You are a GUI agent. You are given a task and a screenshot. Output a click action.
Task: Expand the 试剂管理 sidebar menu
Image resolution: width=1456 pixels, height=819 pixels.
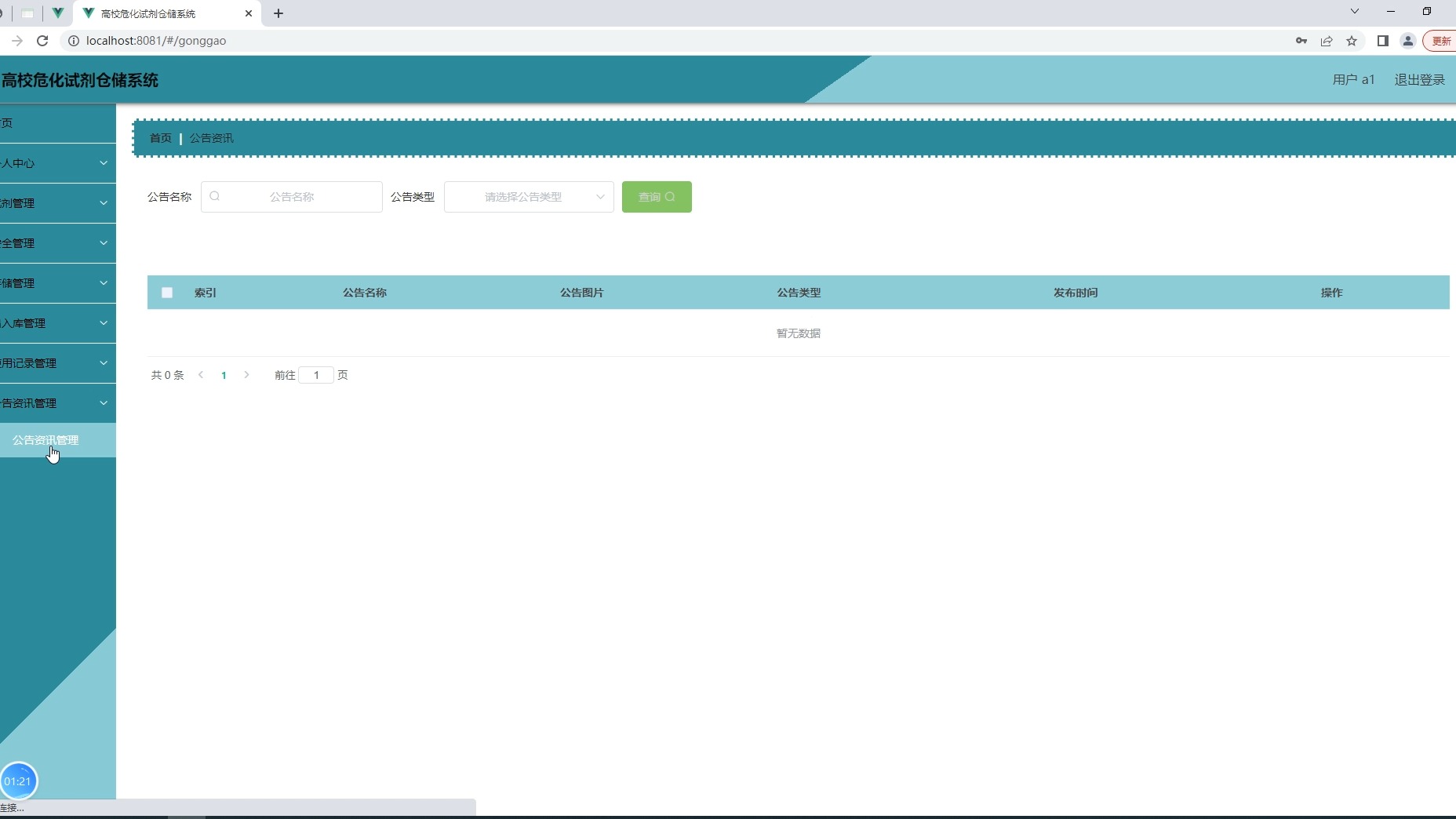(58, 203)
